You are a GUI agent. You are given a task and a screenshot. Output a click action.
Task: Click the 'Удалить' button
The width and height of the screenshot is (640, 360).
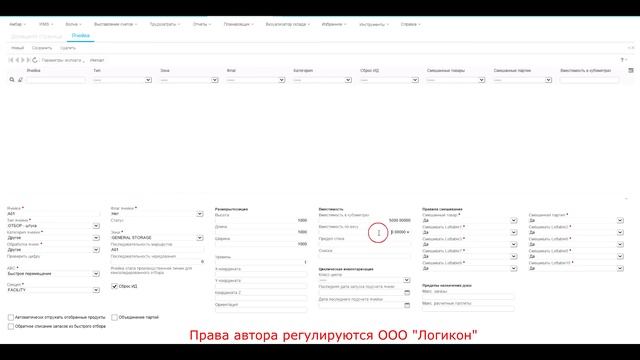point(68,48)
